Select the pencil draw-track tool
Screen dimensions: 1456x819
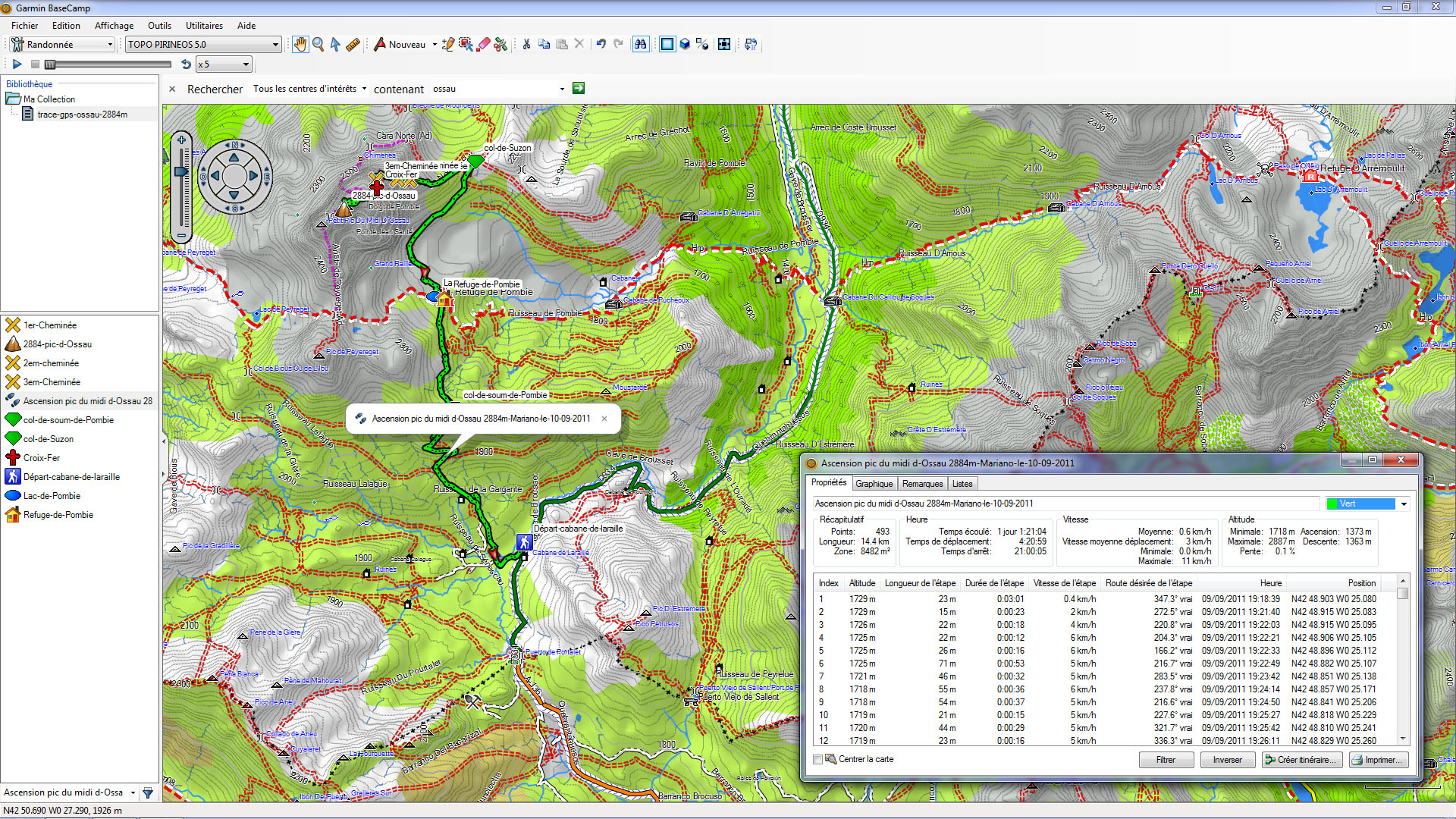tap(448, 45)
